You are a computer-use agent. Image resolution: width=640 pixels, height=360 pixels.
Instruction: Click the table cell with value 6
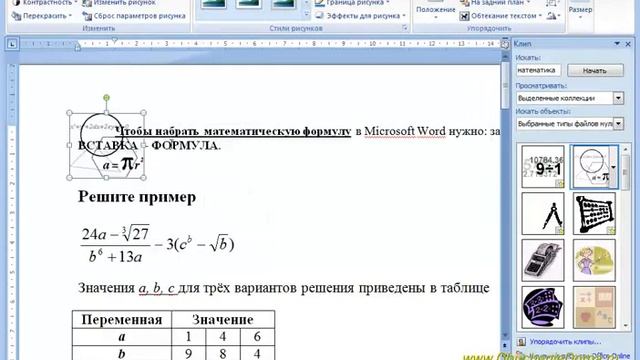(x=257, y=336)
